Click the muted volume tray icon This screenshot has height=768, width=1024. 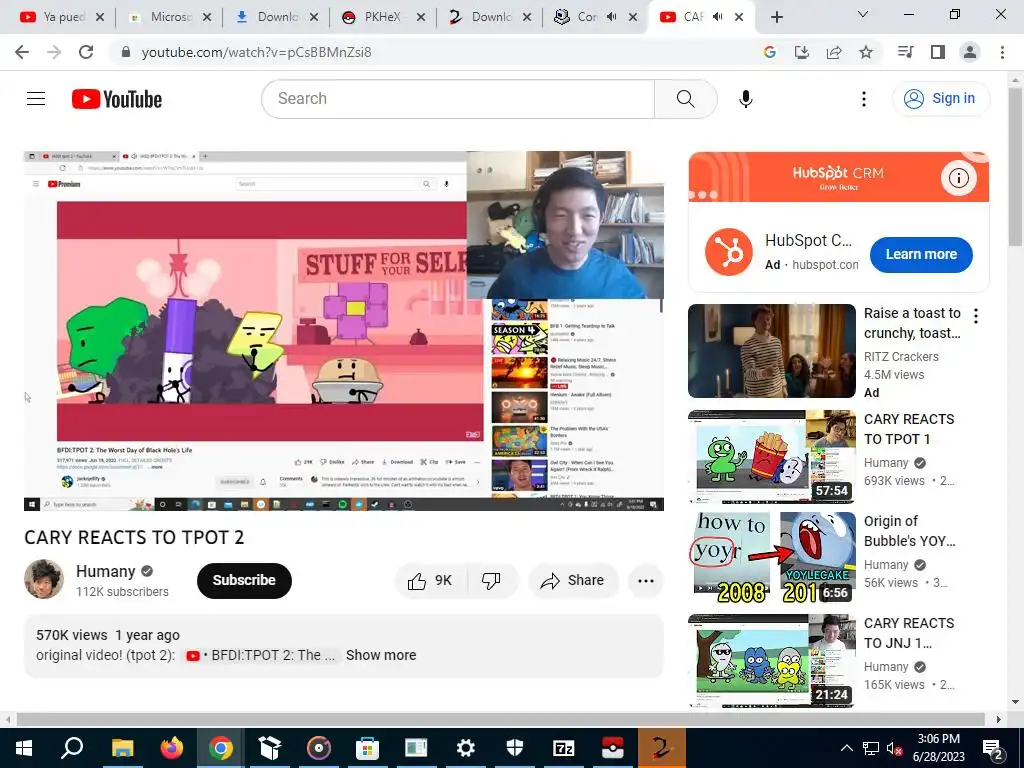coord(895,748)
